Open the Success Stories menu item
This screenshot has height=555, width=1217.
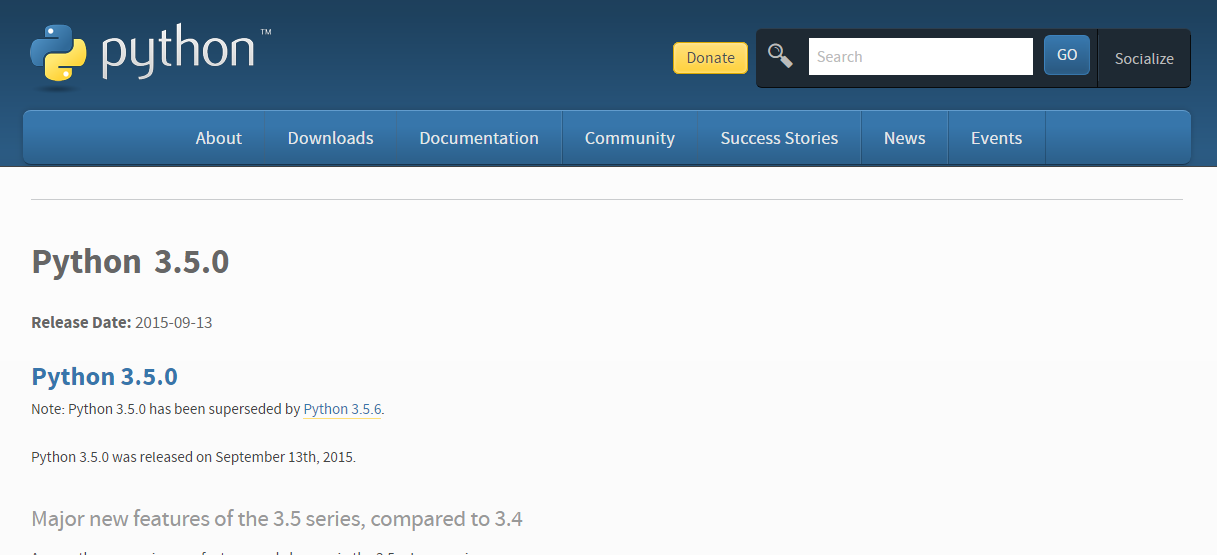[779, 138]
